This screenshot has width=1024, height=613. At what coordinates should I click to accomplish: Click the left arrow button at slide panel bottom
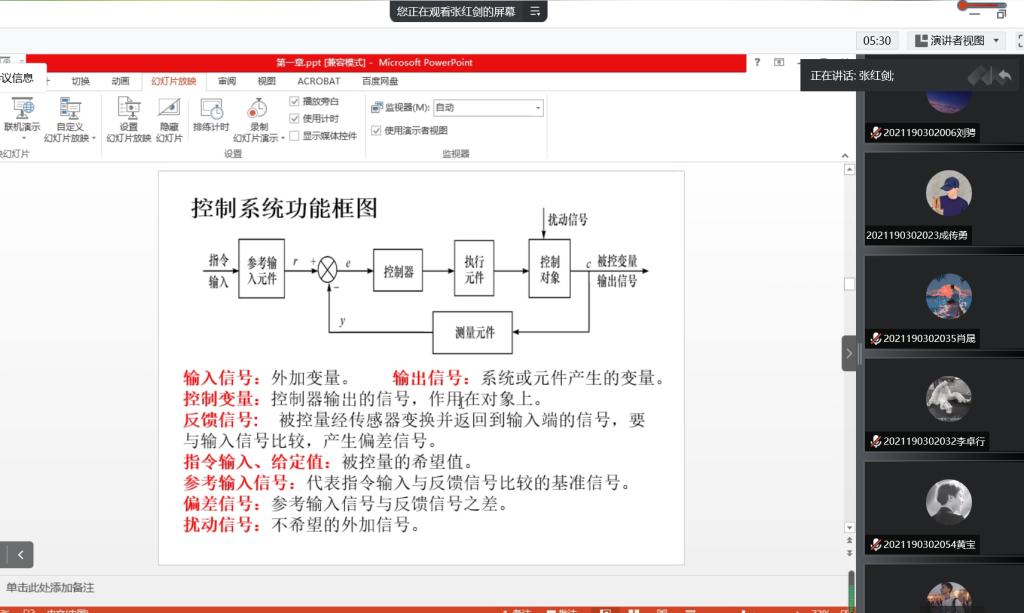point(18,555)
